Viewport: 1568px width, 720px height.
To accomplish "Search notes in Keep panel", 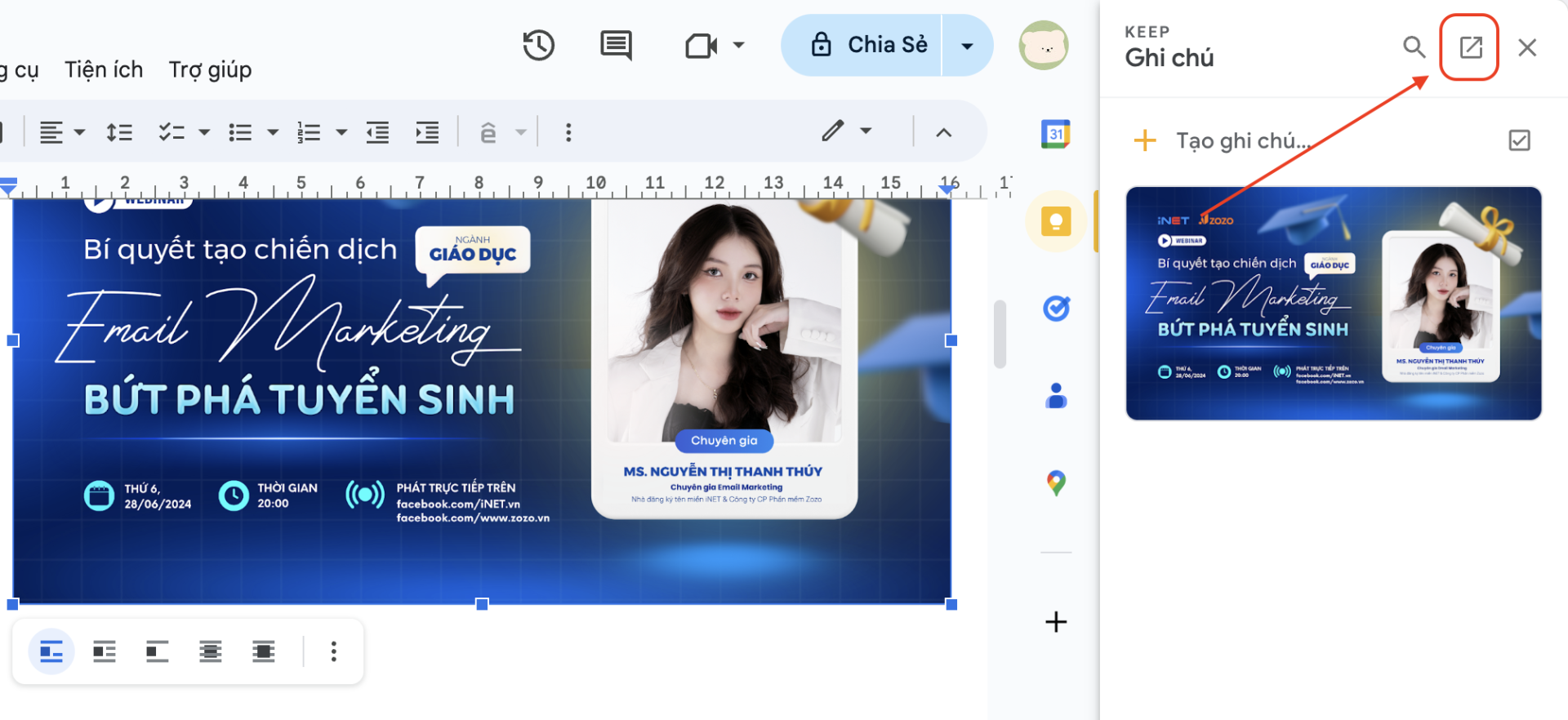I will (1414, 47).
